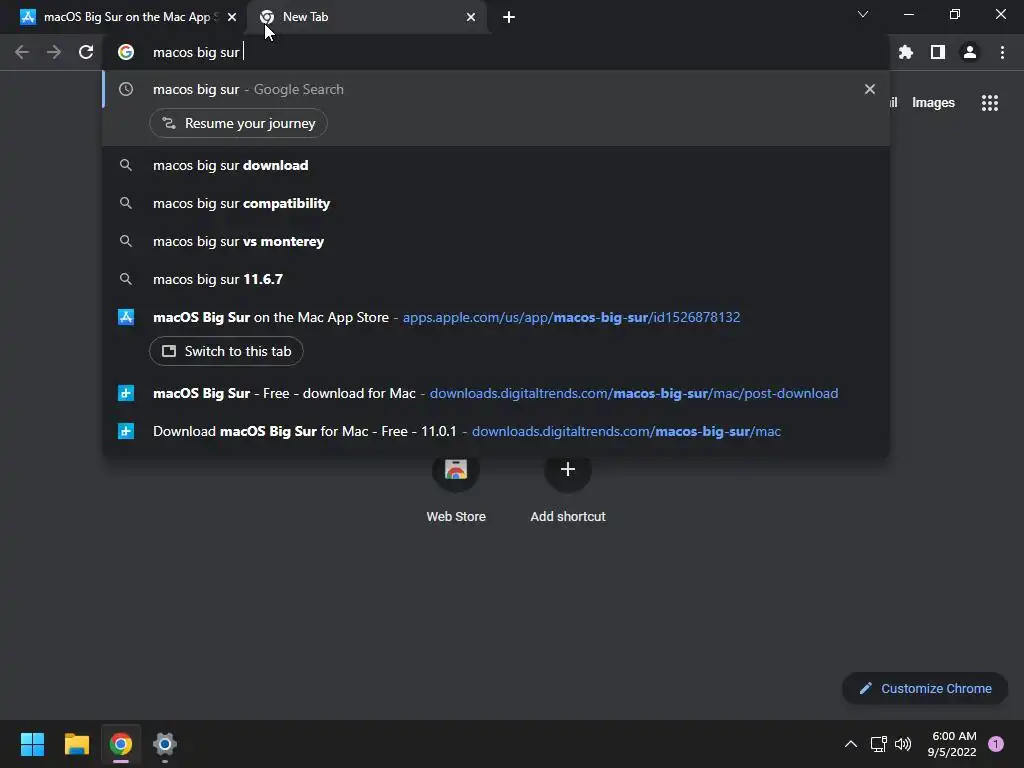Click the App Store icon beside macOS Big Sur suggestion

tap(125, 317)
